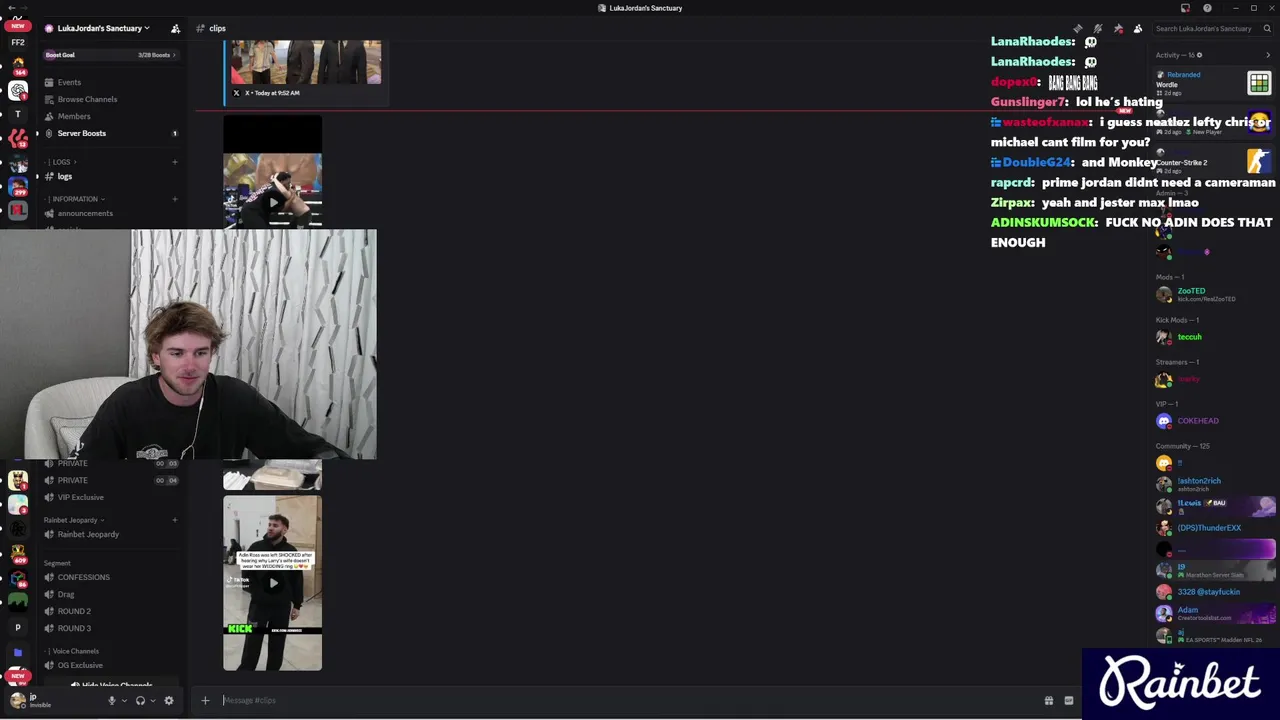Click the plus attachment button
The width and height of the screenshot is (1280, 720).
coord(205,700)
